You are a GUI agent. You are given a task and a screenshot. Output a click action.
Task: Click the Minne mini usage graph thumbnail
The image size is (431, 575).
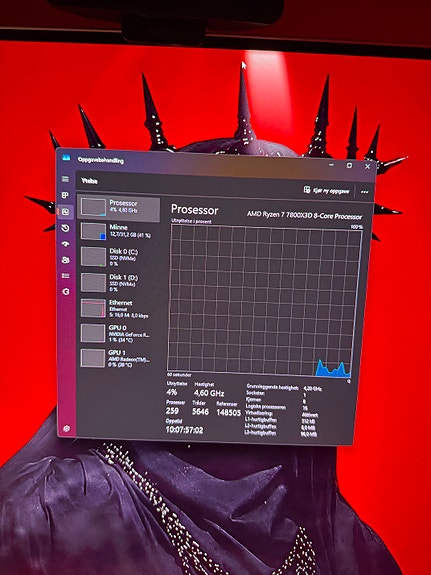click(94, 232)
